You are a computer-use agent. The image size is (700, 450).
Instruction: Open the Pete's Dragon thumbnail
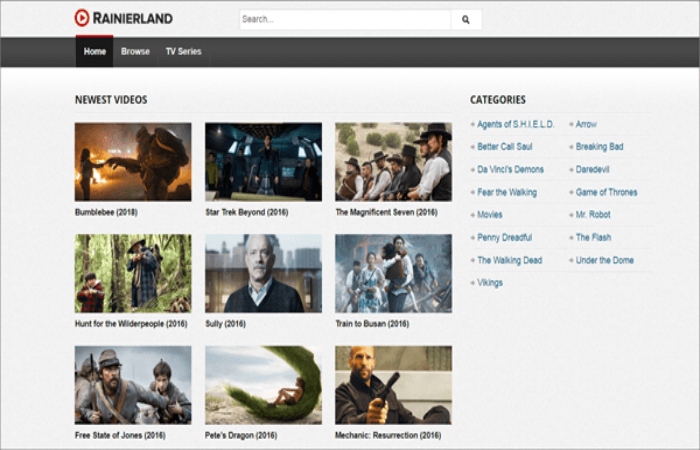click(263, 385)
